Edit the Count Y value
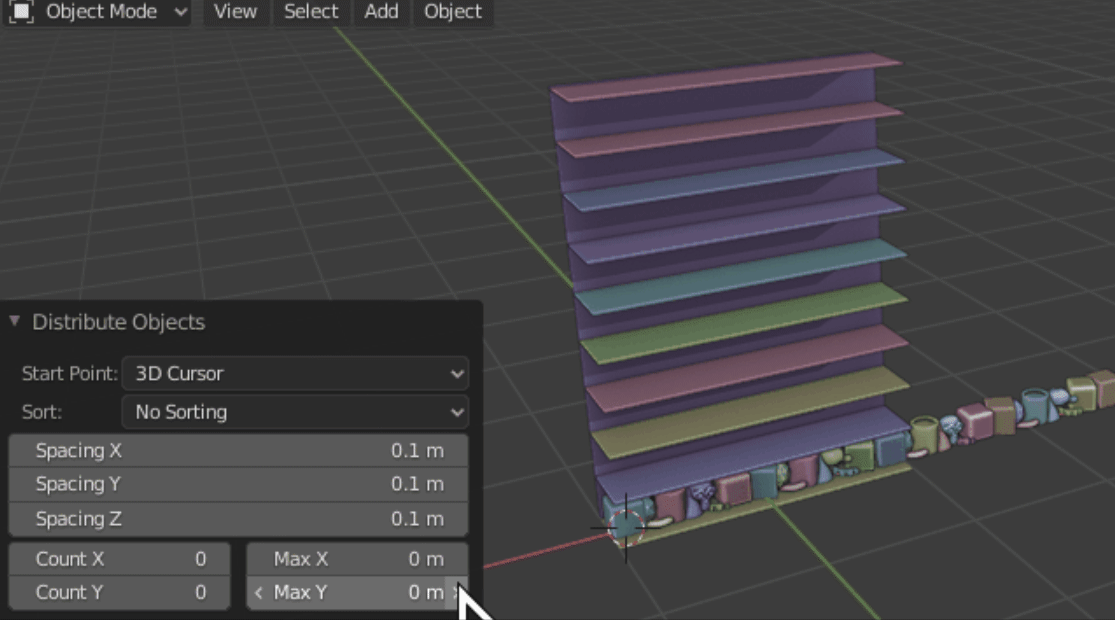The image size is (1115, 620). 119,592
